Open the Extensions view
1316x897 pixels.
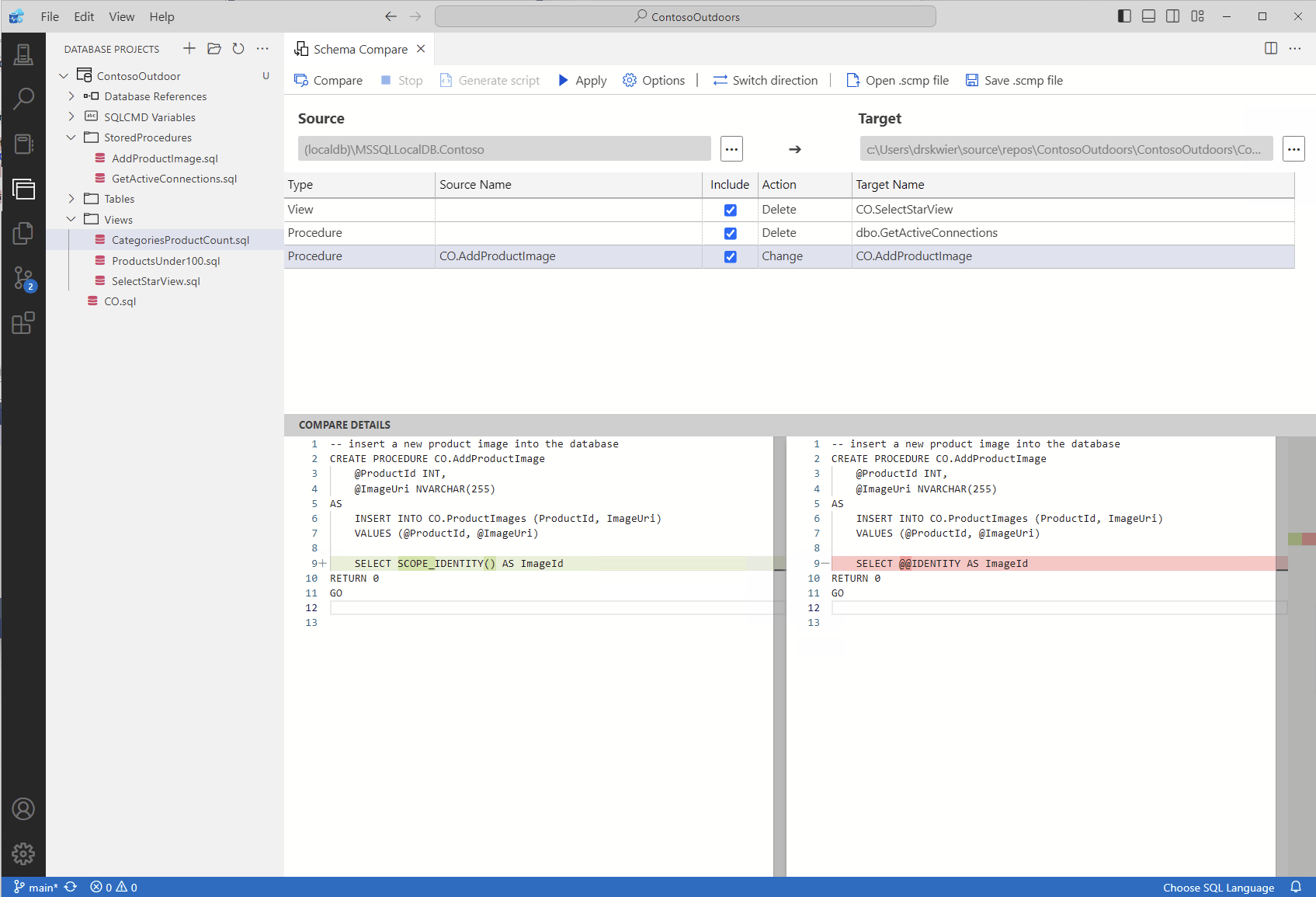pos(23,323)
